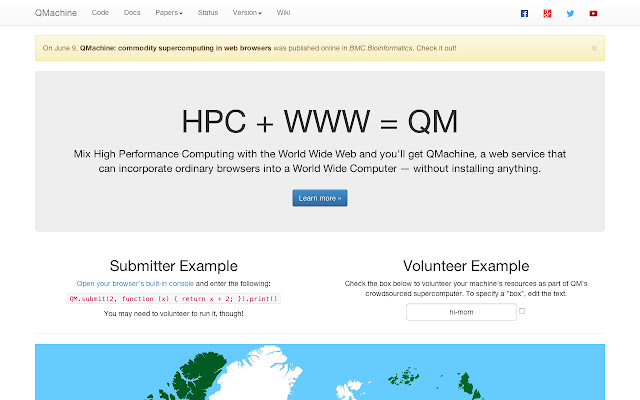Focus the hi-mom box name field

tap(461, 312)
